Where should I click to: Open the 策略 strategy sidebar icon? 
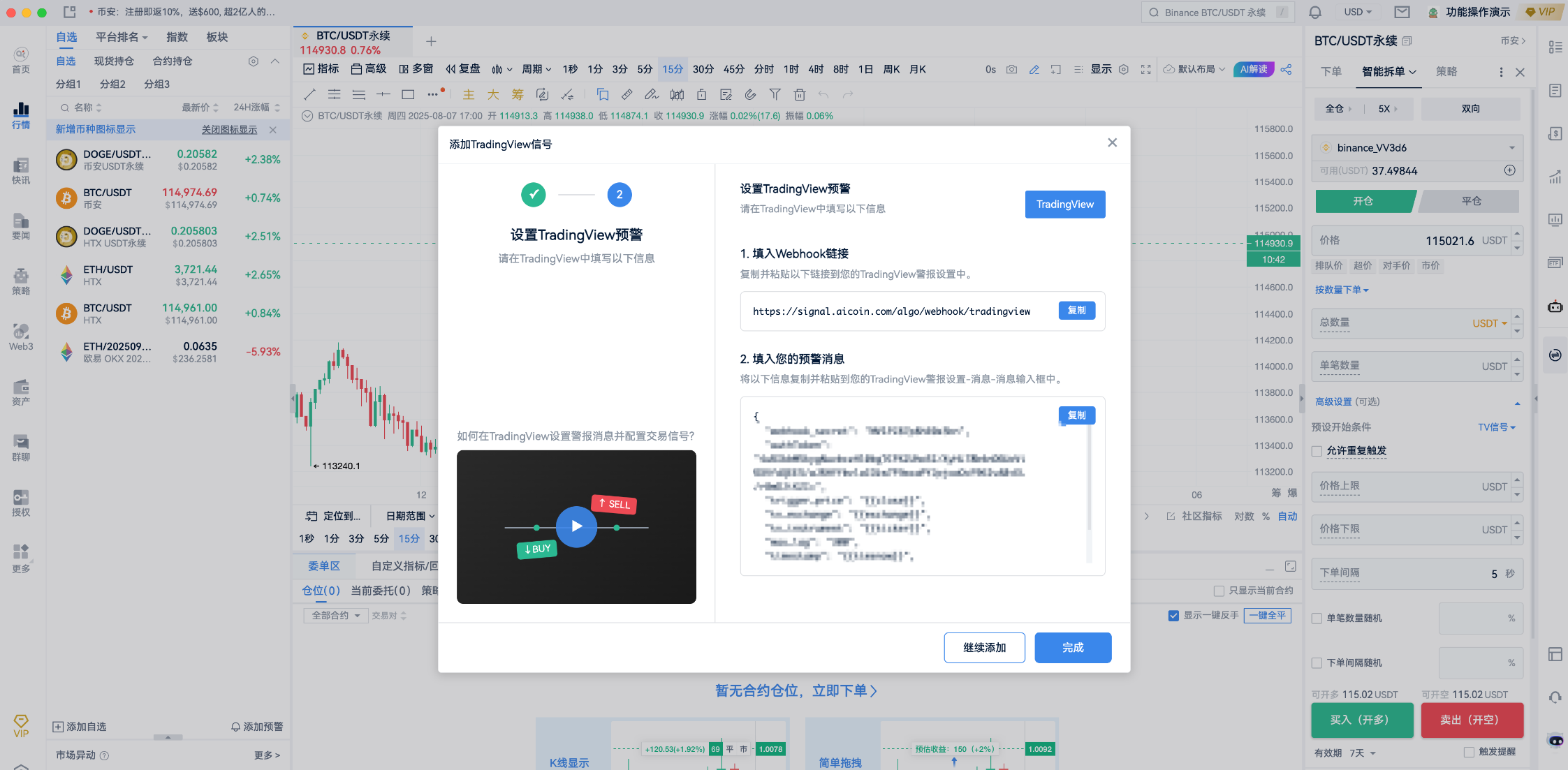(x=21, y=282)
